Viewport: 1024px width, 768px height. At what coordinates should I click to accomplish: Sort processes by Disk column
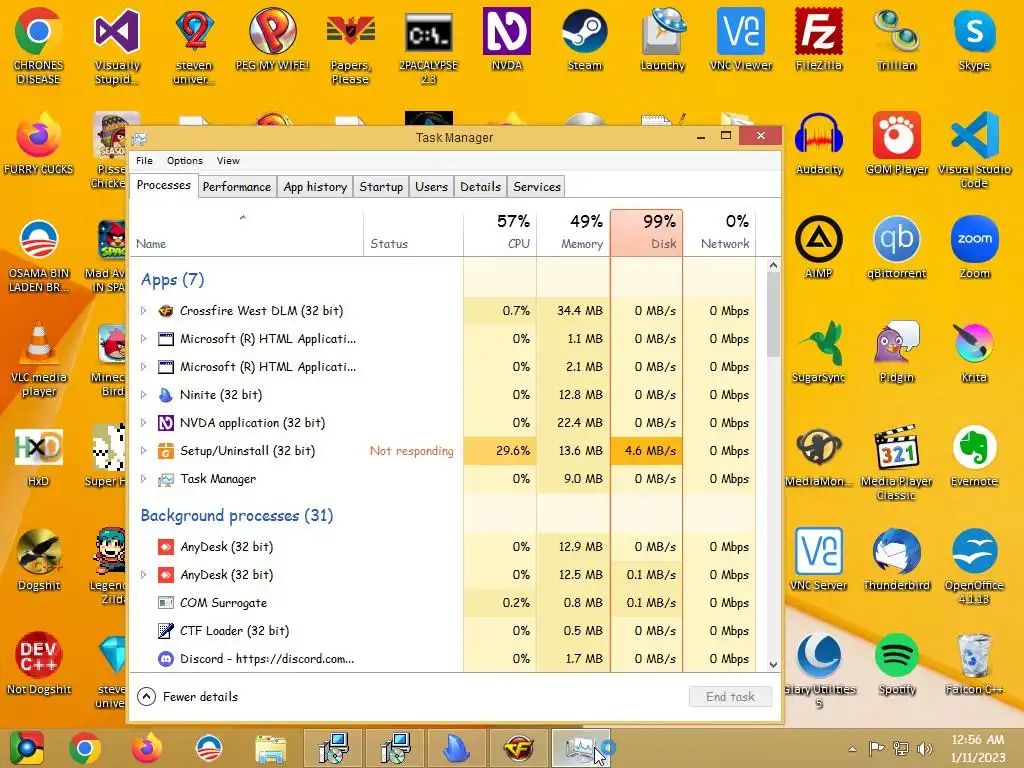(647, 232)
